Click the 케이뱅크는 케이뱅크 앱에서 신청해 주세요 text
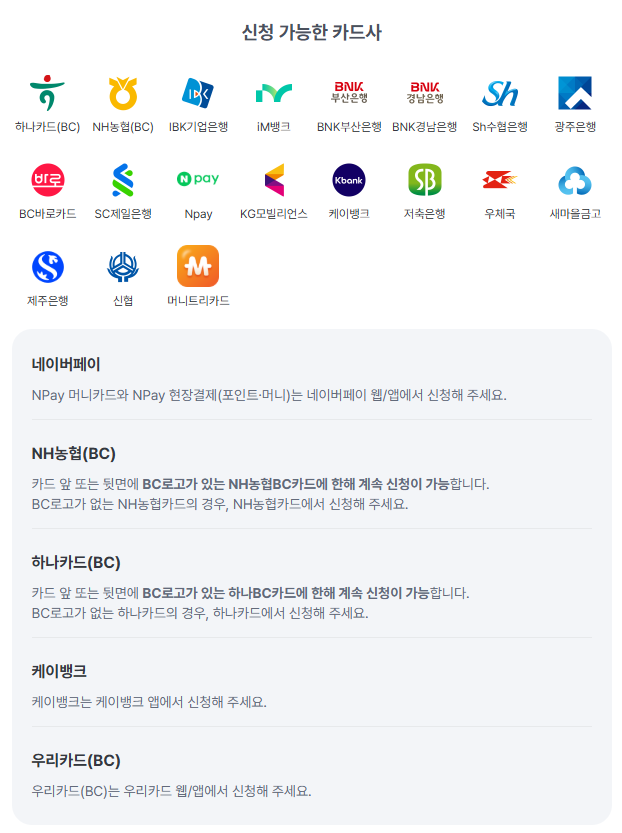This screenshot has width=622, height=833. pyautogui.click(x=149, y=702)
